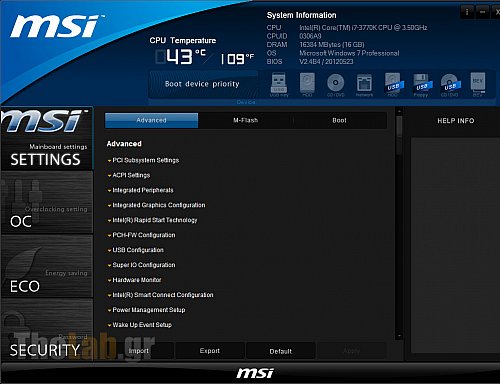Click the scrollbar up arrow
500x384 pixels.
[399, 111]
